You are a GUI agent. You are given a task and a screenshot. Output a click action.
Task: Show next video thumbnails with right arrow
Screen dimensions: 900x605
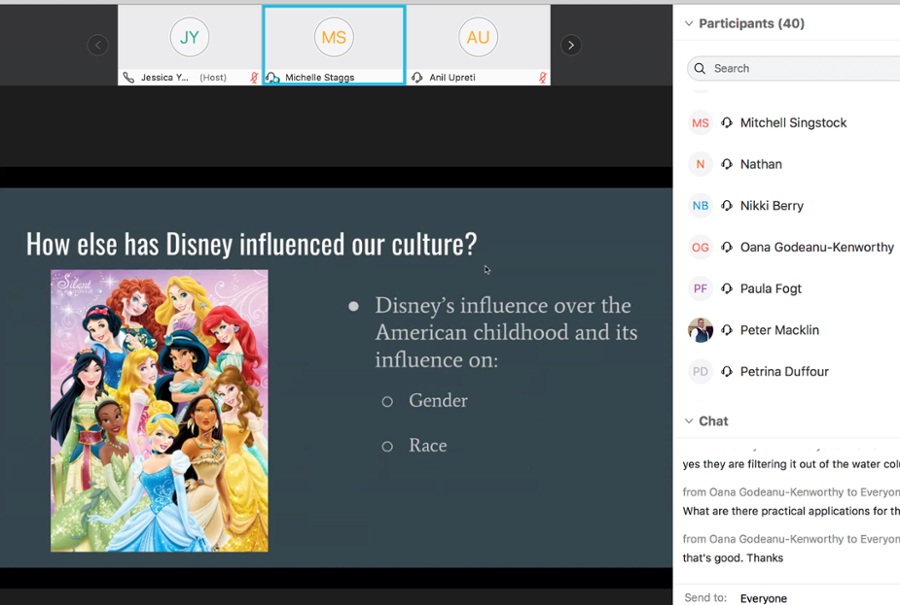point(571,45)
